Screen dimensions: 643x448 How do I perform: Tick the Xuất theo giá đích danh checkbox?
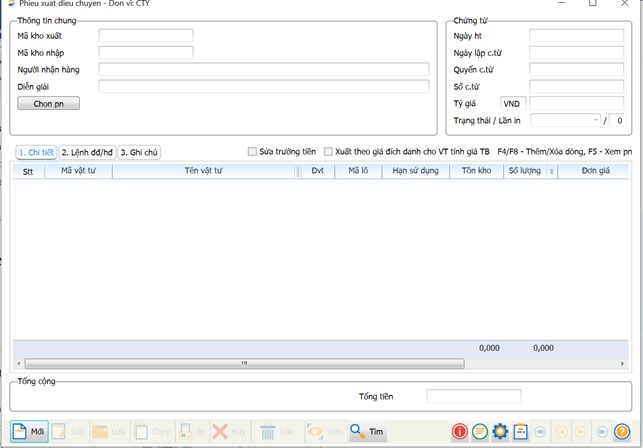click(328, 152)
